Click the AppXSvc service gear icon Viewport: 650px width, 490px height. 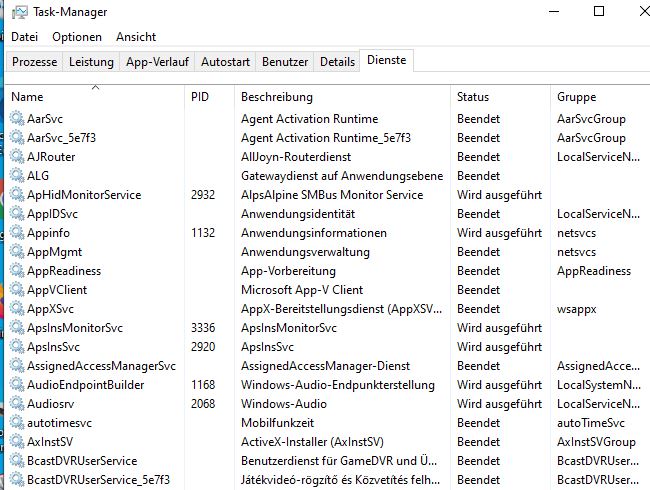pos(17,309)
